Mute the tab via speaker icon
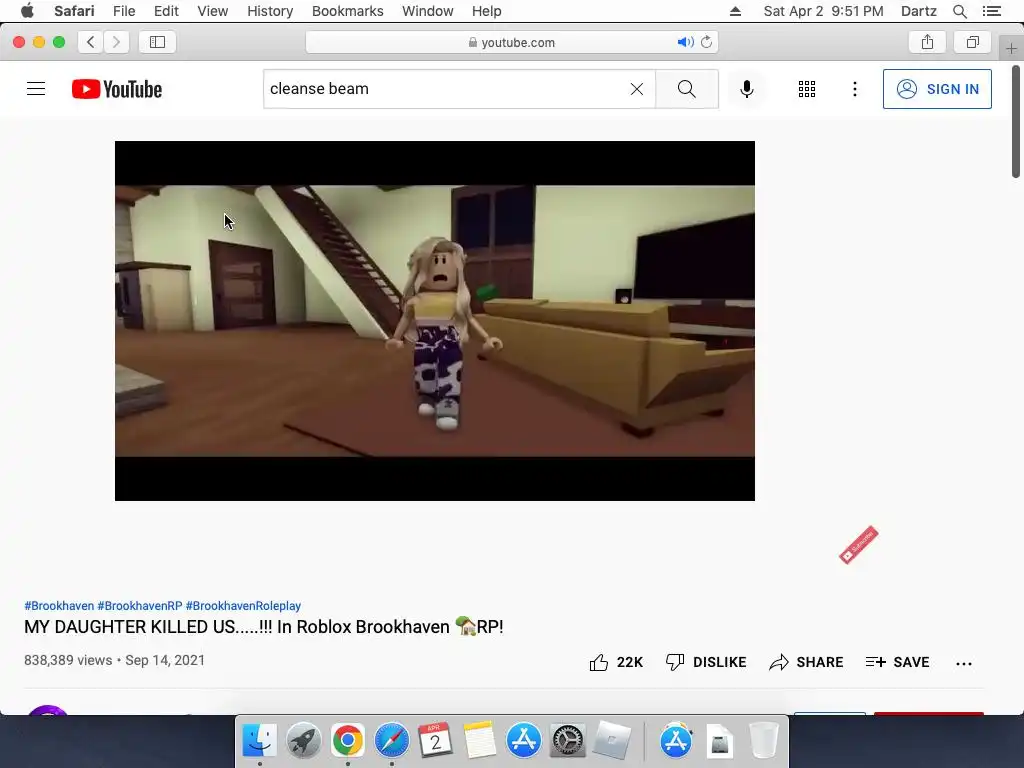This screenshot has width=1024, height=768. 684,42
